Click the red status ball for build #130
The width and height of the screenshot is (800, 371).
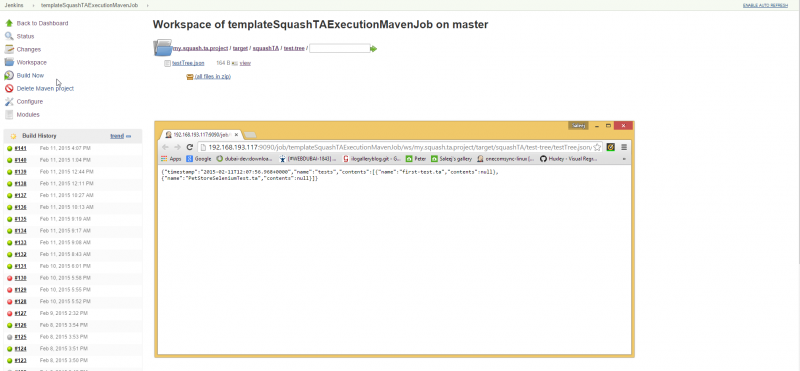pos(10,278)
